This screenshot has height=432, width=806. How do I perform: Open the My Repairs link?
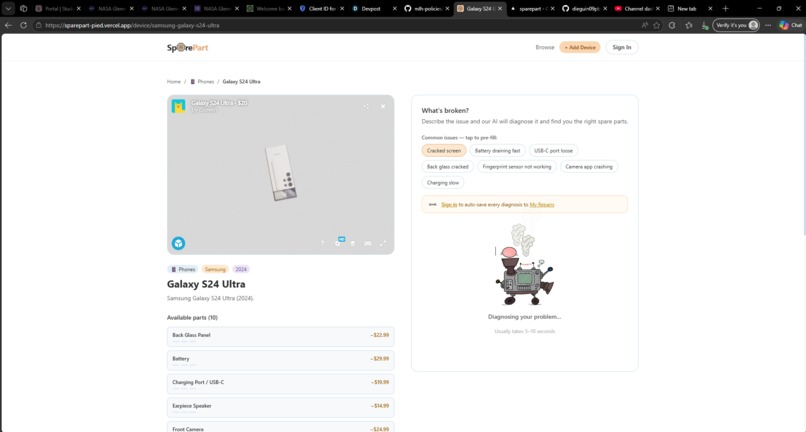[542, 205]
